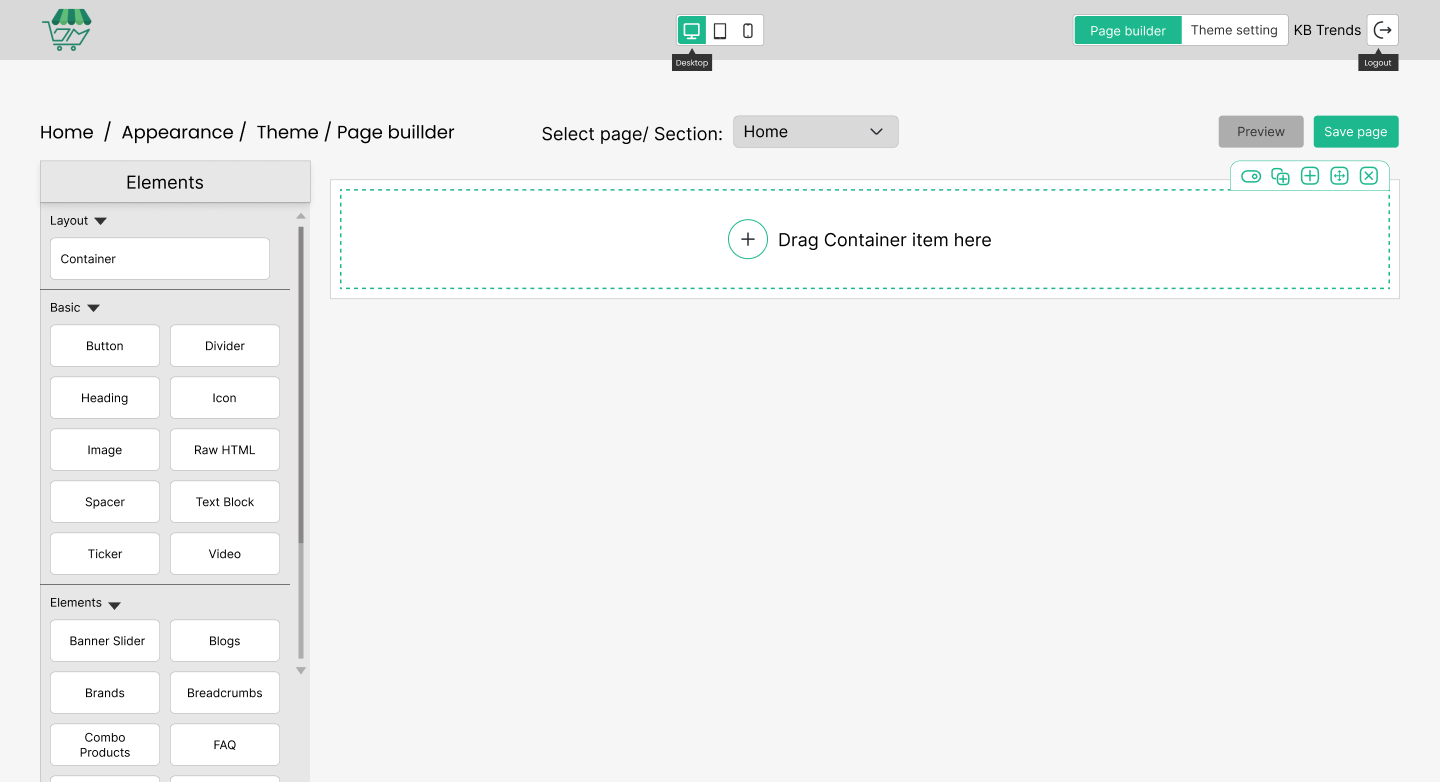Go to Theme breadcrumb
This screenshot has height=782, width=1440.
point(287,132)
